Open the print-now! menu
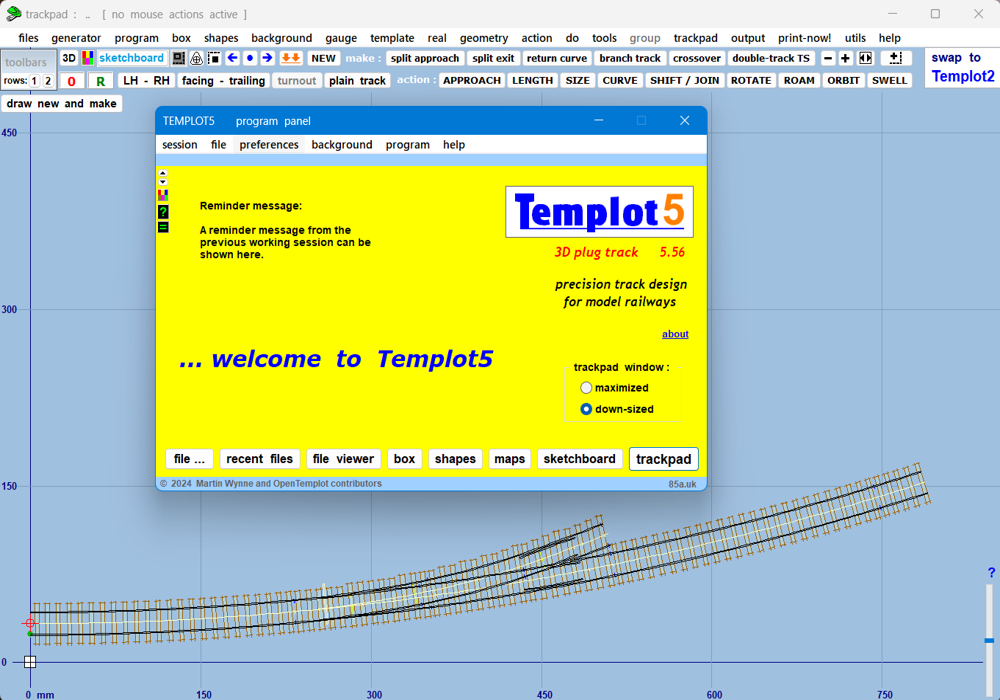Image resolution: width=1000 pixels, height=700 pixels. pos(804,38)
